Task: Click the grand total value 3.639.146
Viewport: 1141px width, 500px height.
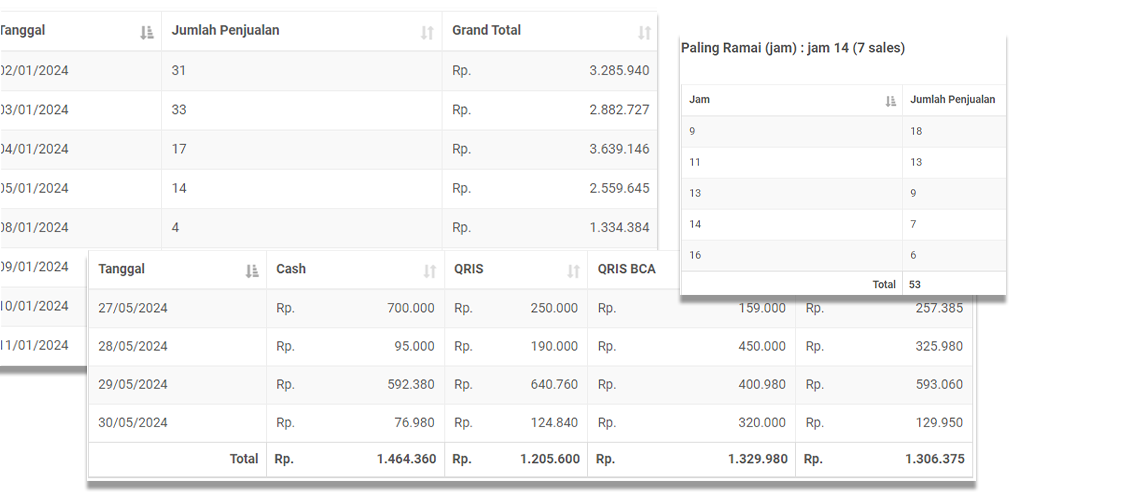Action: pyautogui.click(x=619, y=149)
